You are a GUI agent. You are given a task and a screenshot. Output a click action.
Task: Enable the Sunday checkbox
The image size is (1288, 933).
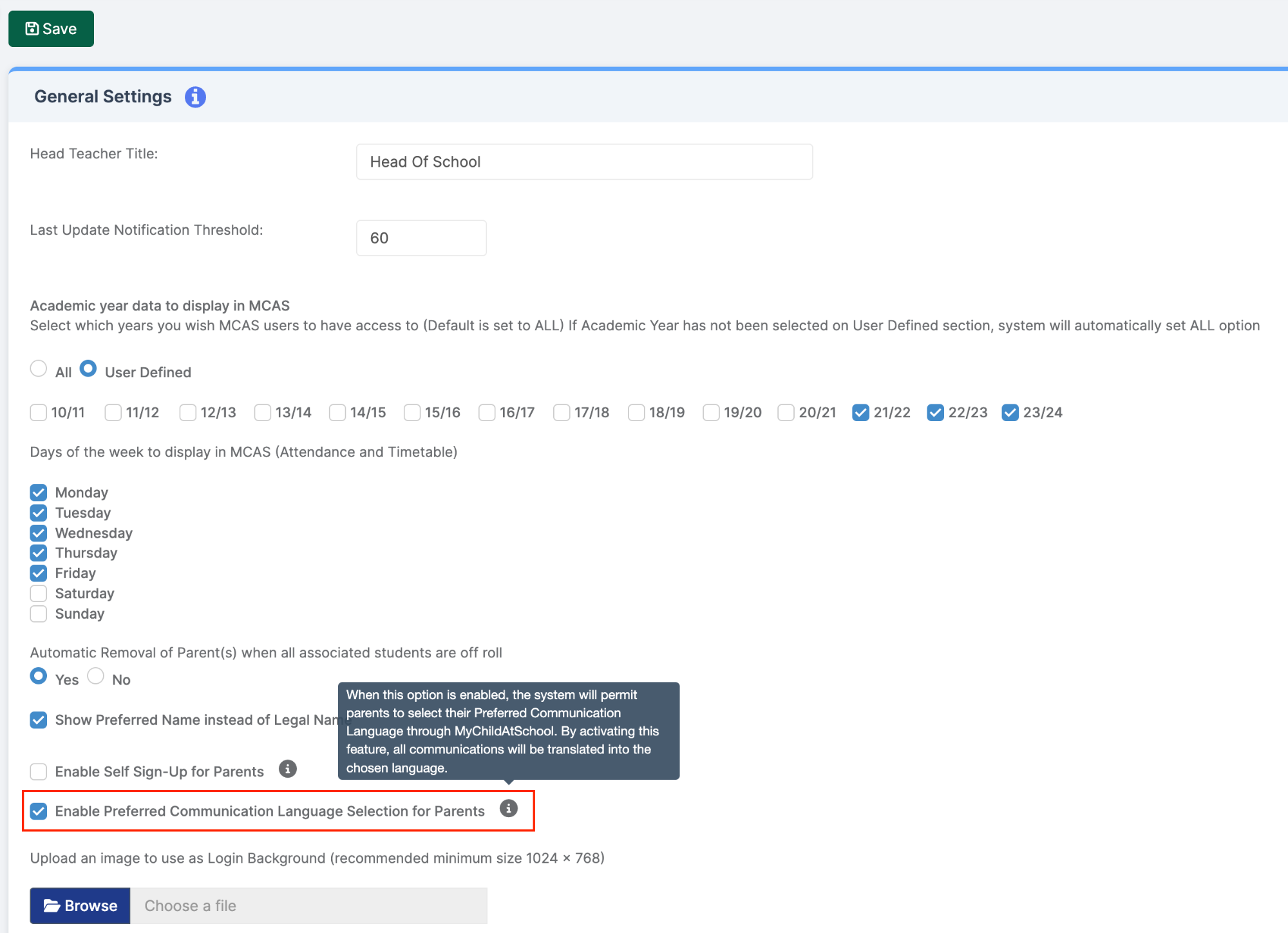tap(39, 614)
